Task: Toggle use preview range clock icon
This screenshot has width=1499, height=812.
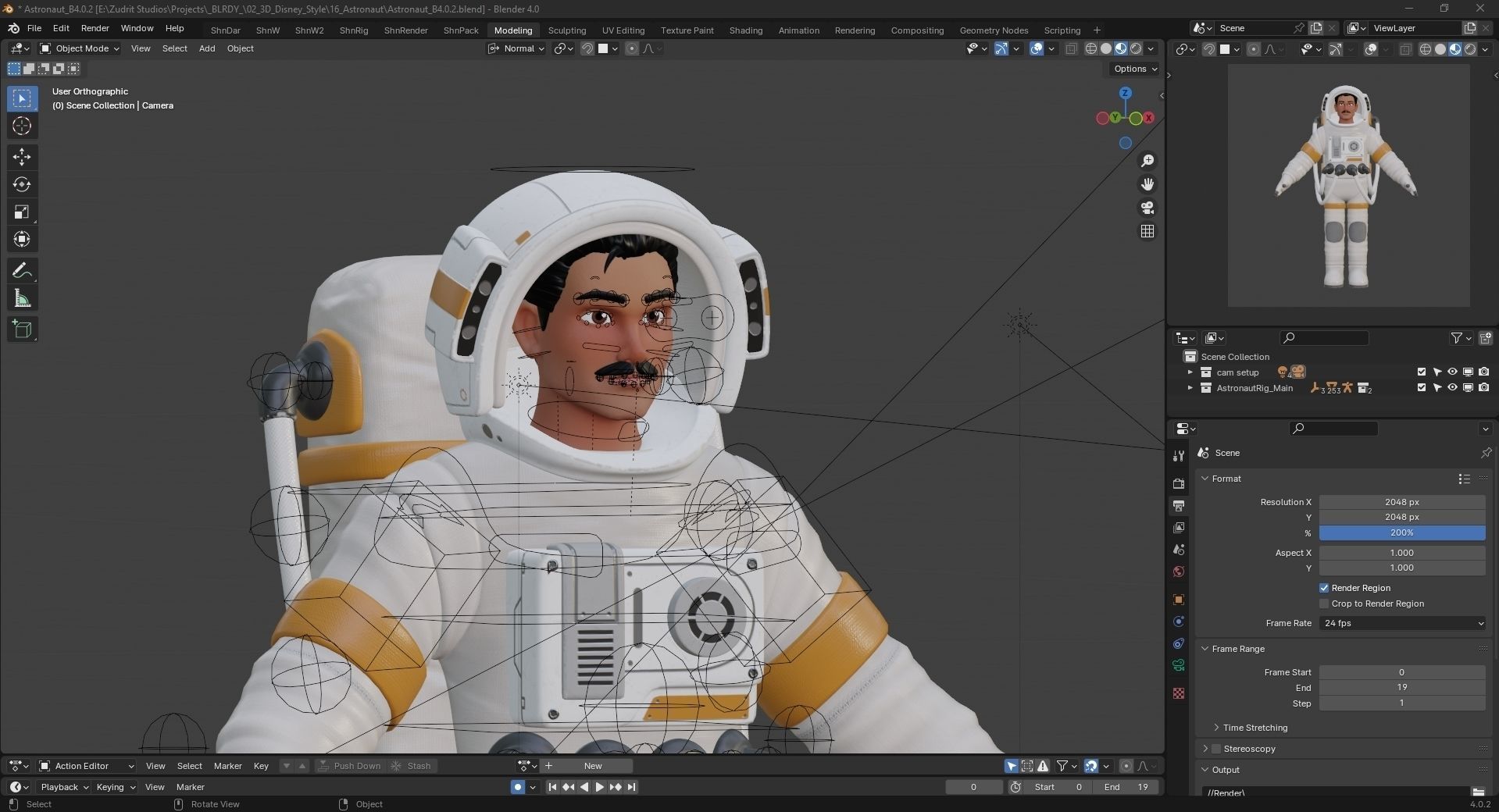Action: pyautogui.click(x=1015, y=787)
